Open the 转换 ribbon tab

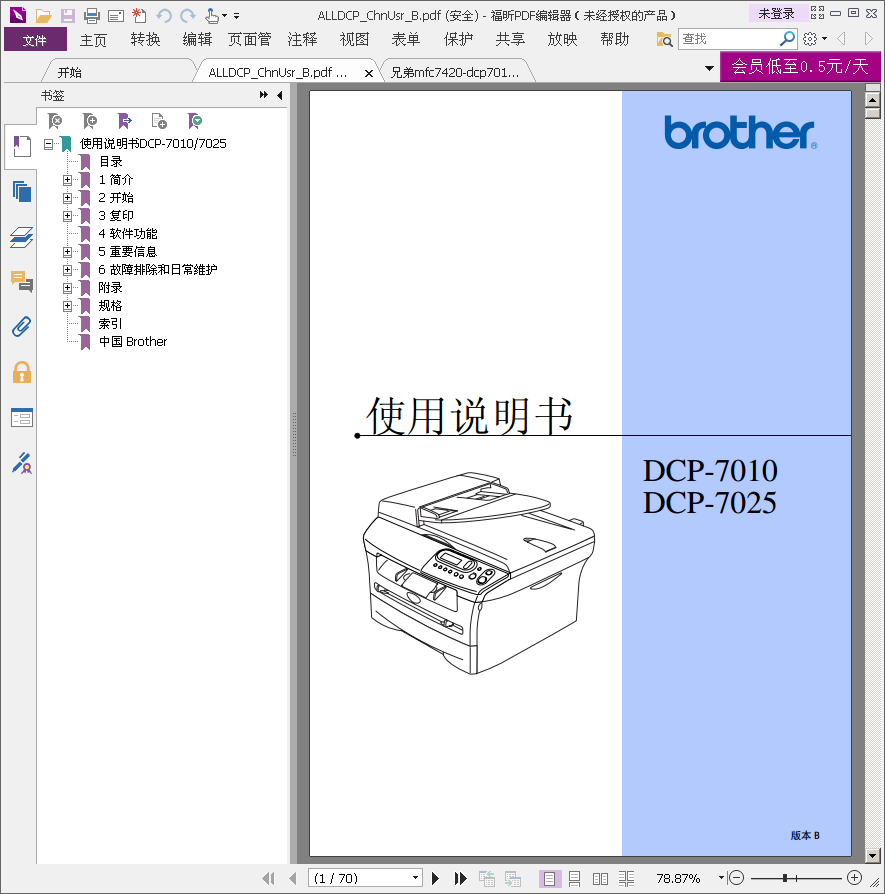point(145,39)
